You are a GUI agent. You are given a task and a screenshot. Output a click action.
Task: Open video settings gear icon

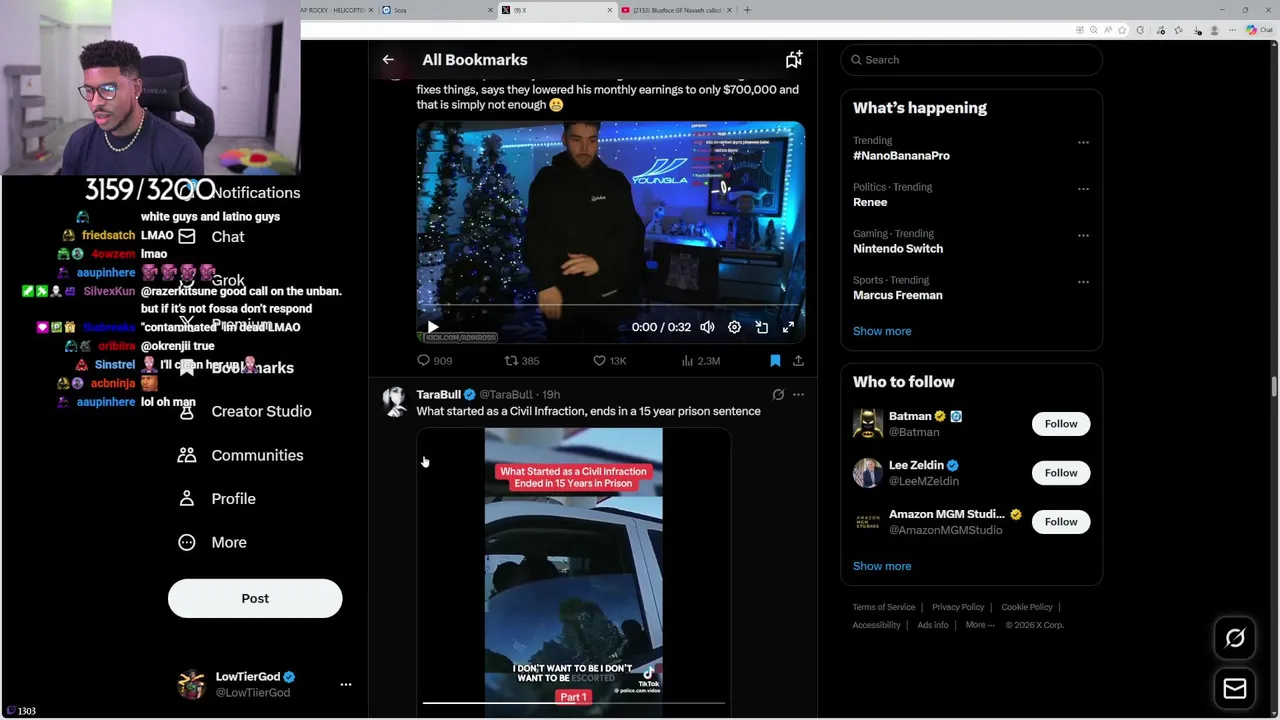734,327
